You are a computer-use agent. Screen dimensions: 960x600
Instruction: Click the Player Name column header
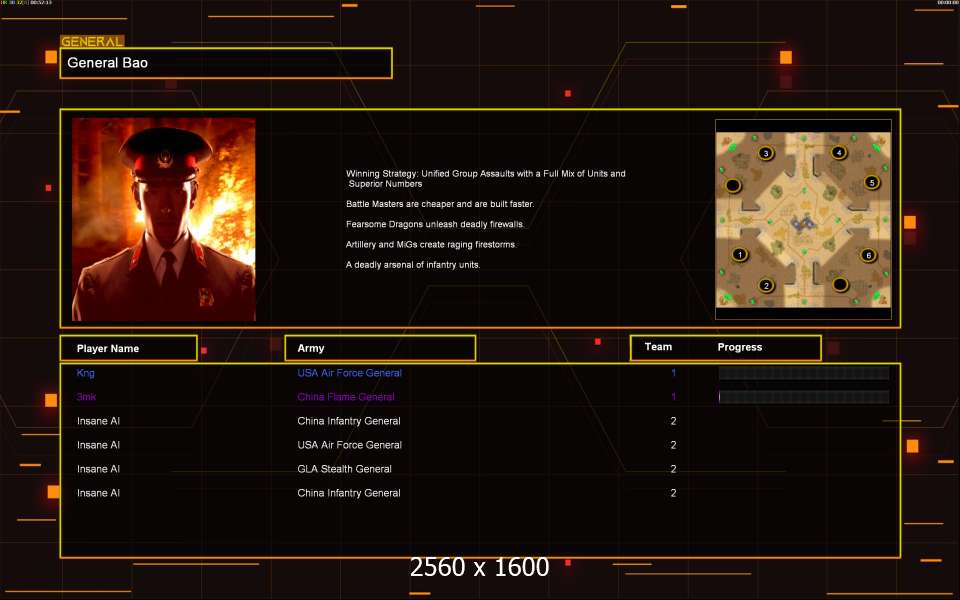[x=128, y=348]
